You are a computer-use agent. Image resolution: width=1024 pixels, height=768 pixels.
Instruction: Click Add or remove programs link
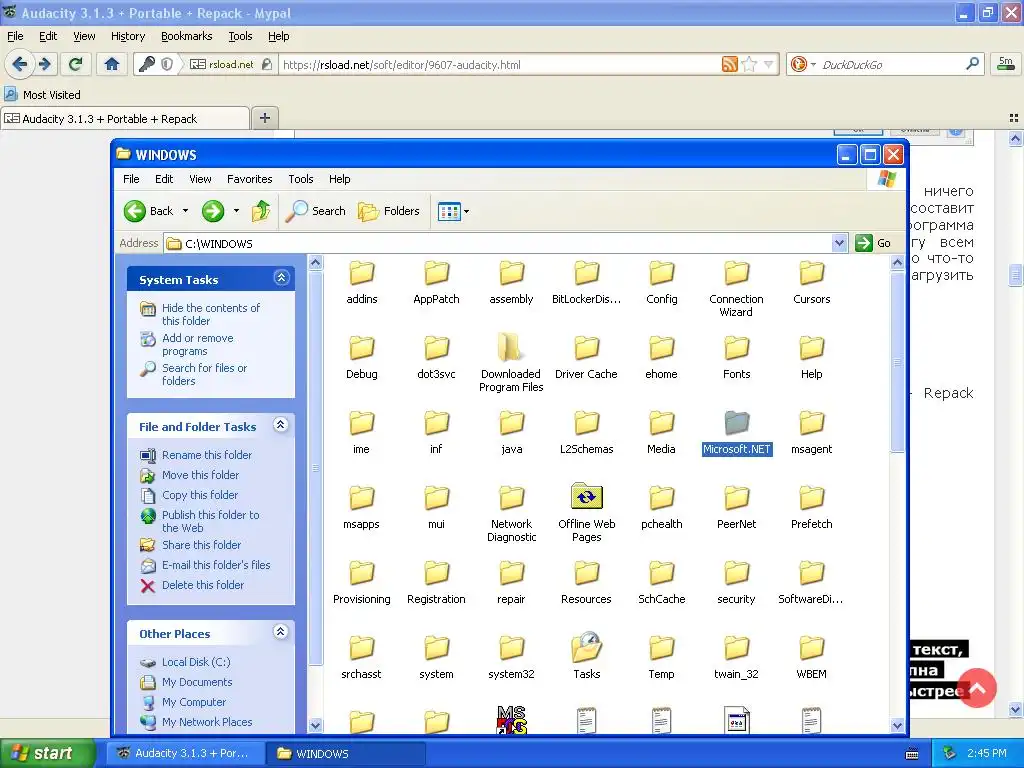point(198,344)
